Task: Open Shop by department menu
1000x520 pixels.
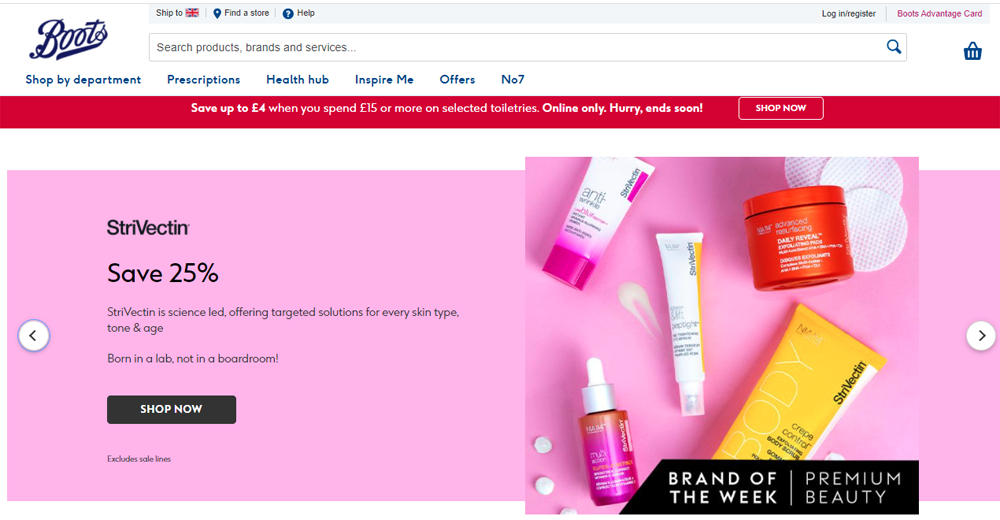Action: (83, 80)
